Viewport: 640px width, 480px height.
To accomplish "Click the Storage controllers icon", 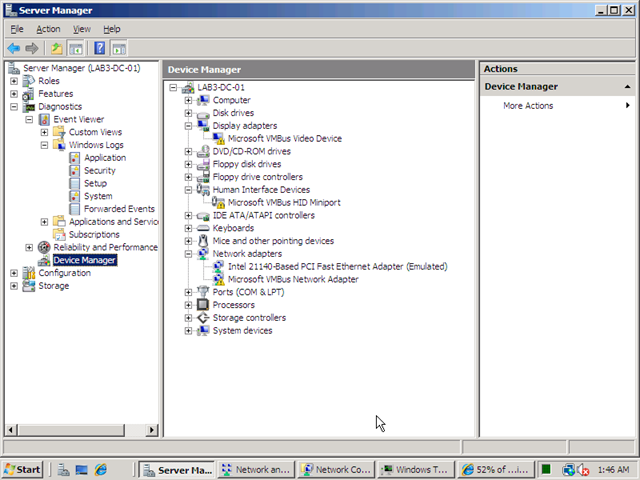I will 203,318.
